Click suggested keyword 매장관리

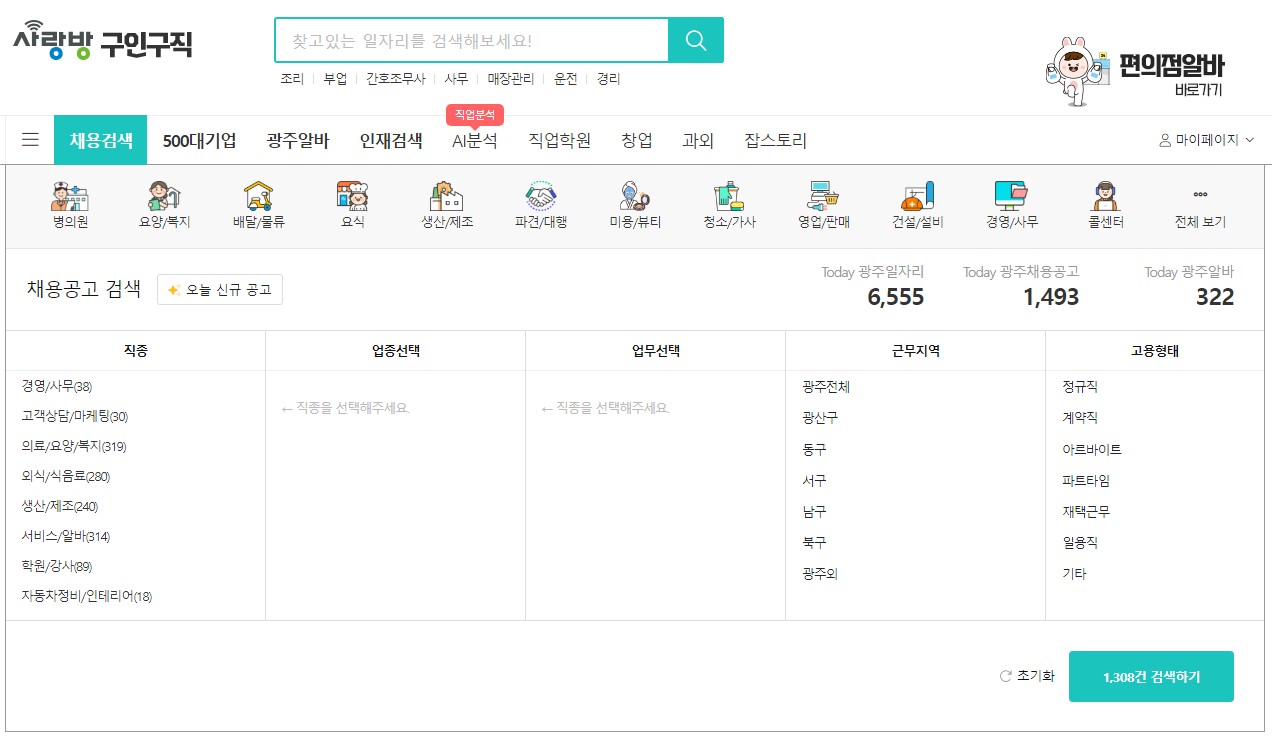click(x=511, y=78)
